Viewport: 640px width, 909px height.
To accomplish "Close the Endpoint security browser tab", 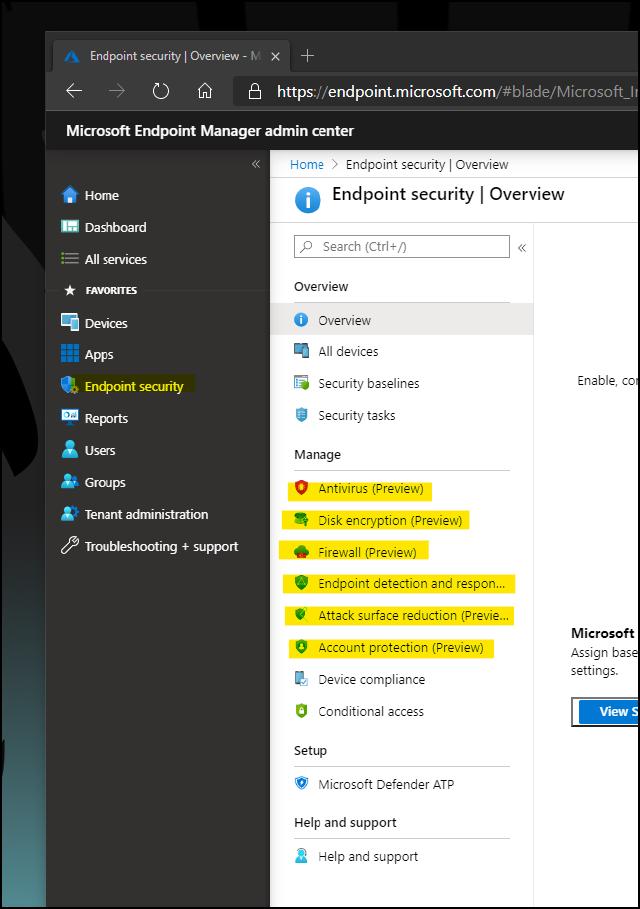I will pyautogui.click(x=275, y=56).
